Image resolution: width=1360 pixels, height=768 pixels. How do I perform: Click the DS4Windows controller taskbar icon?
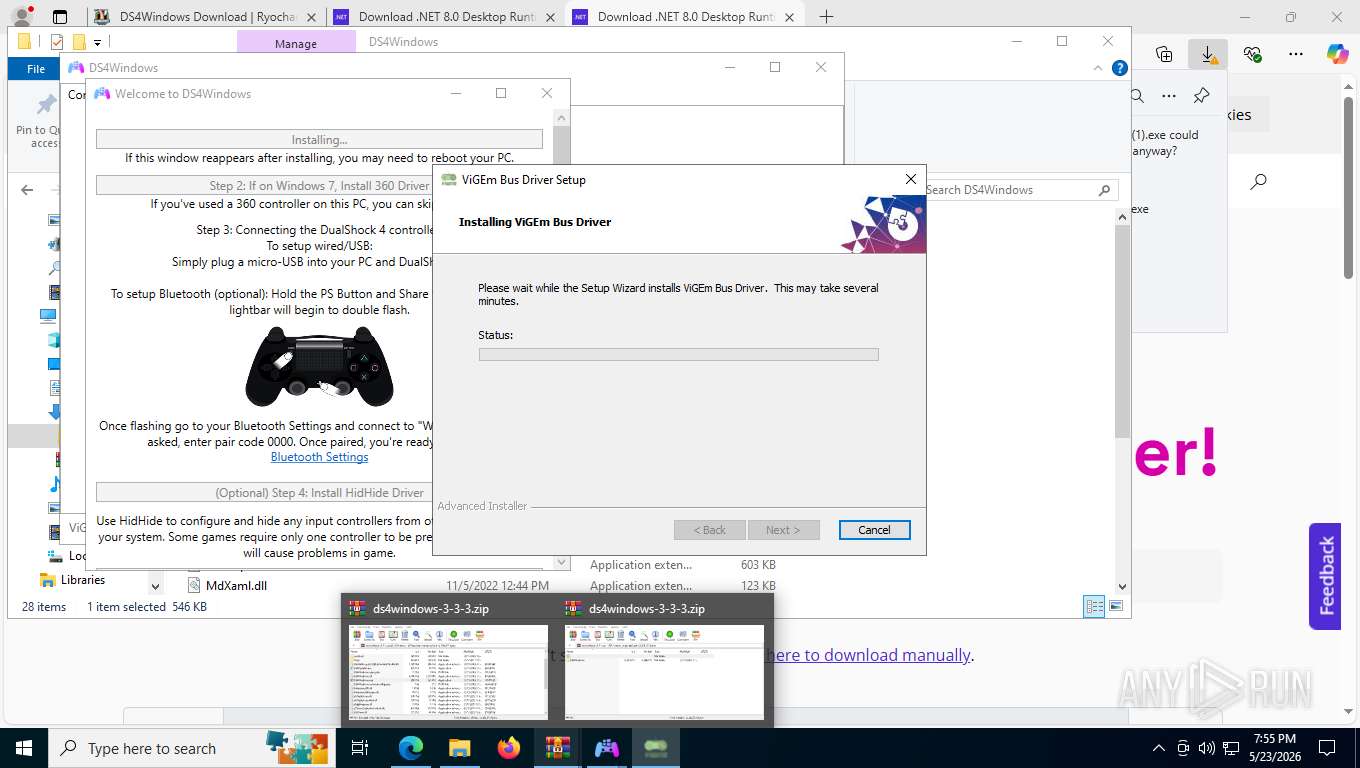coord(607,748)
